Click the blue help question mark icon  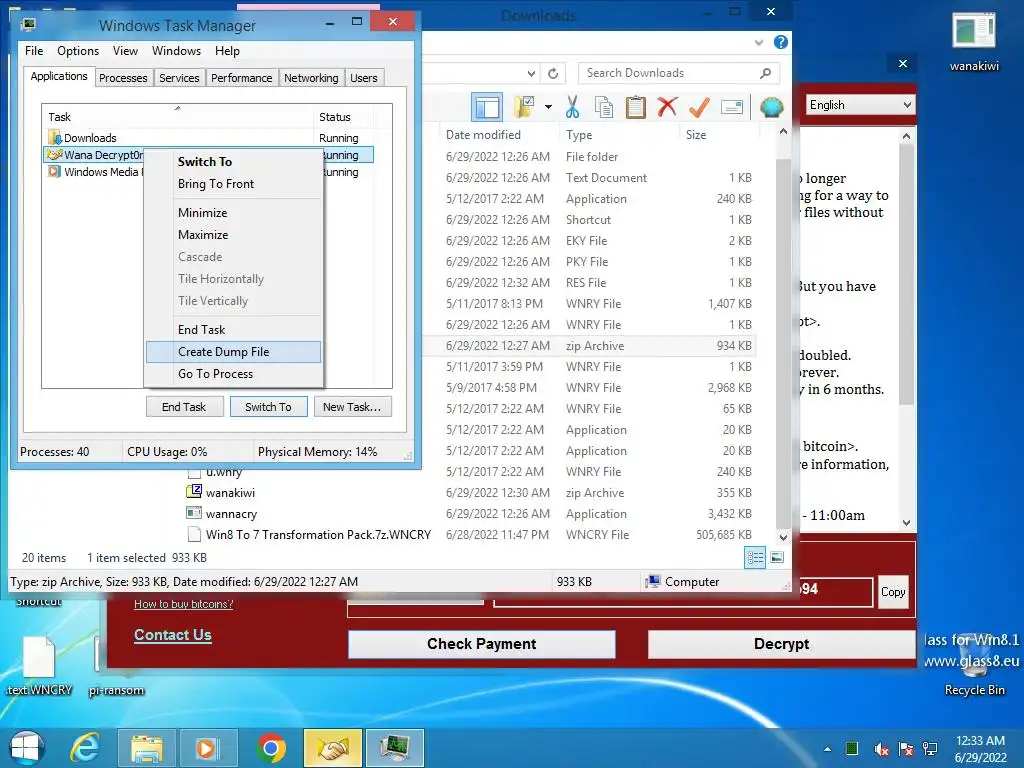coord(780,42)
